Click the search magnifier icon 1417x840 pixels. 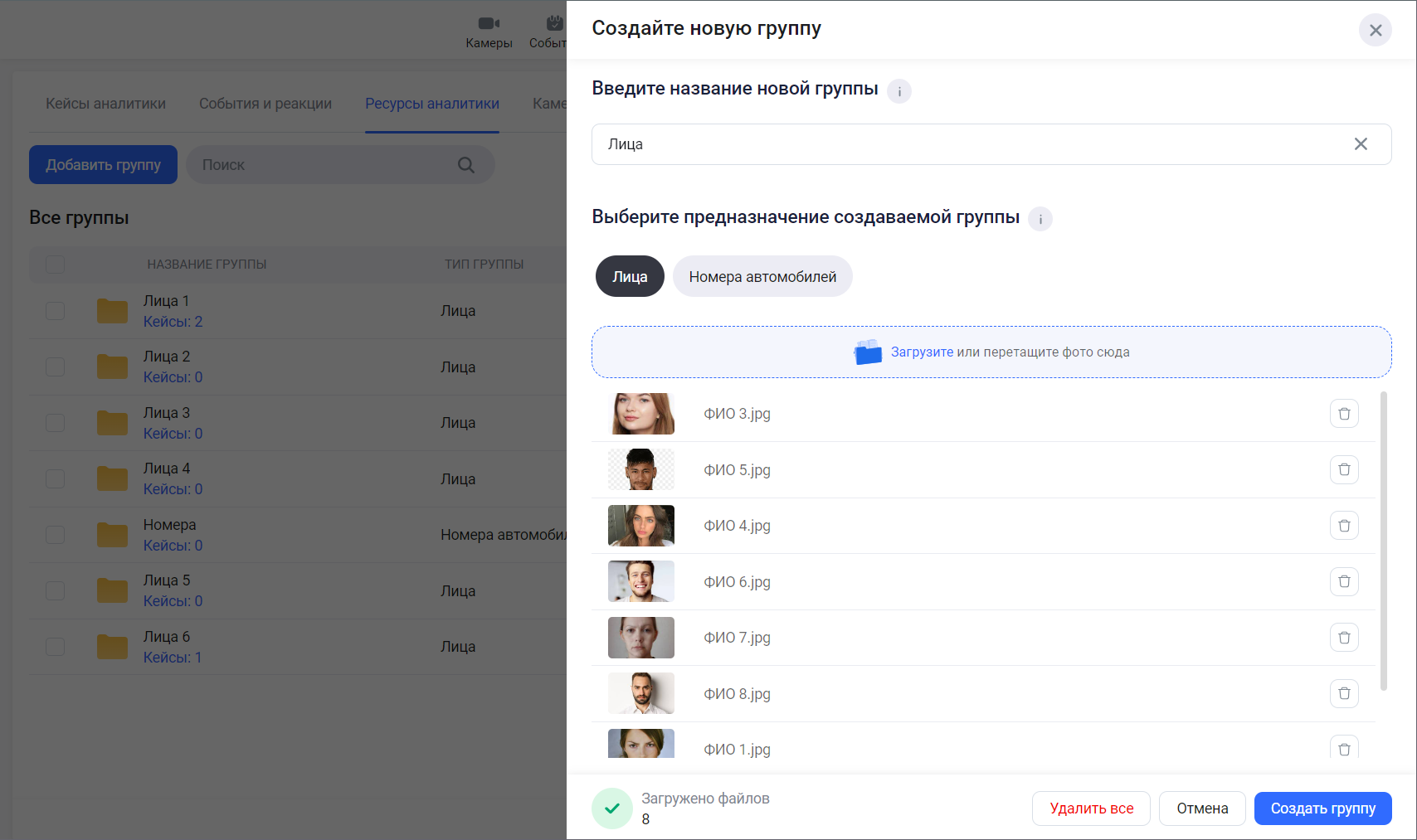coord(466,165)
